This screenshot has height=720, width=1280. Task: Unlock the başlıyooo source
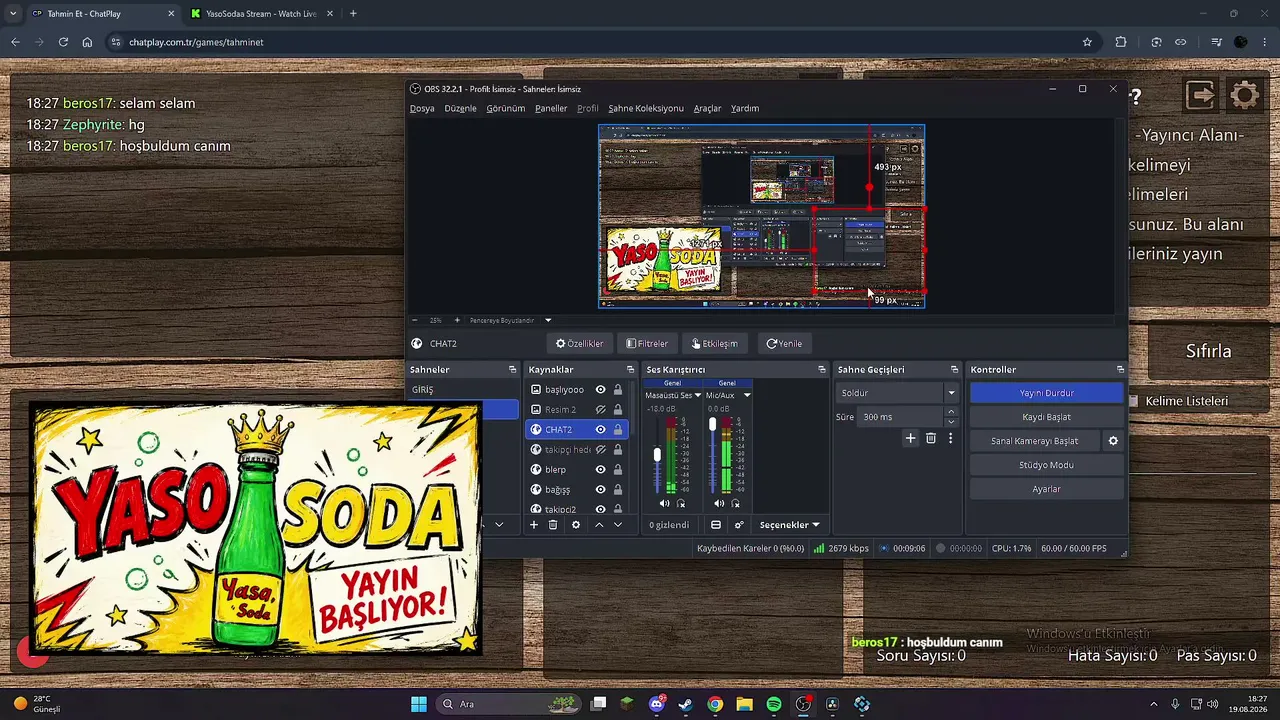pyautogui.click(x=618, y=389)
